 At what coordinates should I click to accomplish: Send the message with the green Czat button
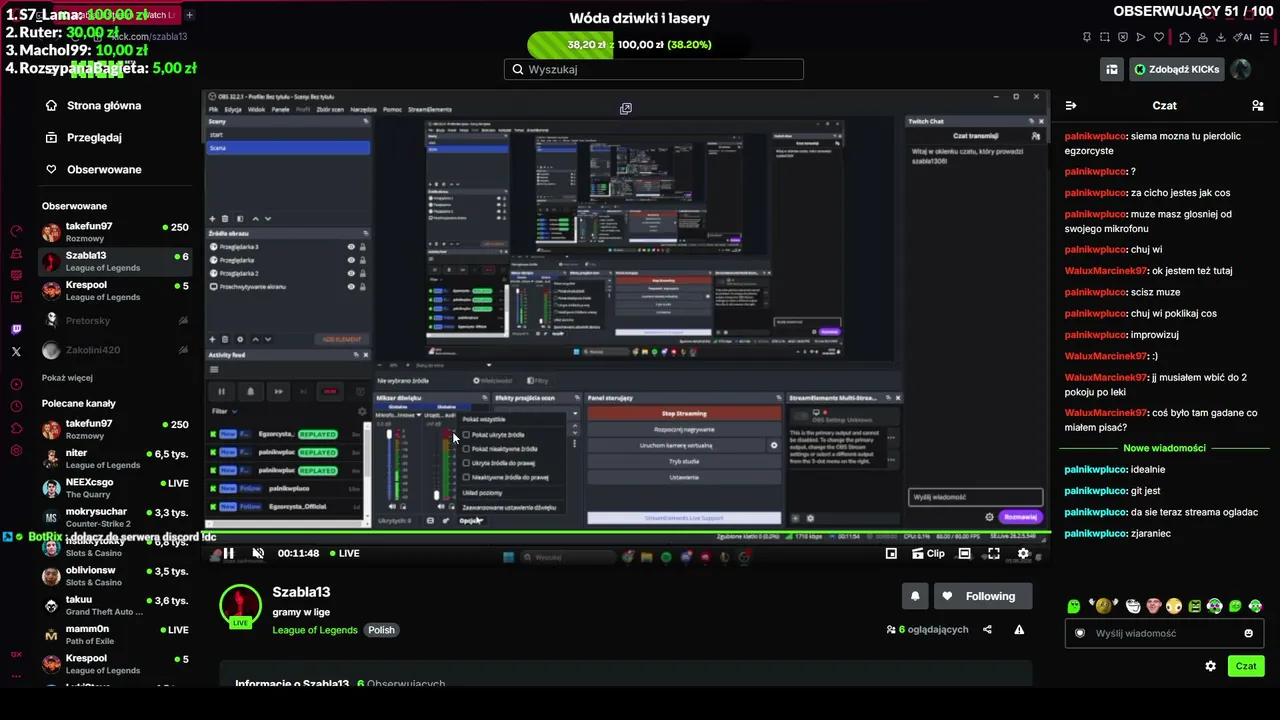(x=1246, y=666)
